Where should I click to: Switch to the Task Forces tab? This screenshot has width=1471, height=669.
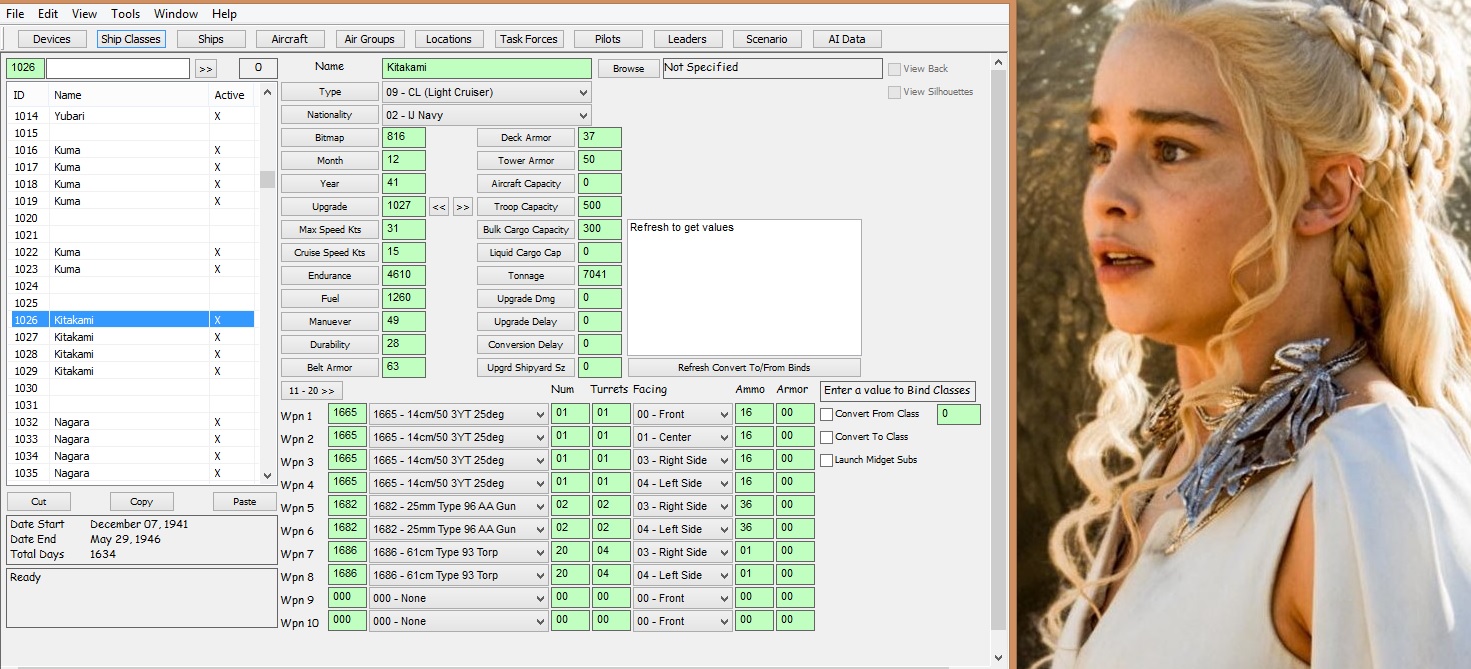click(529, 39)
